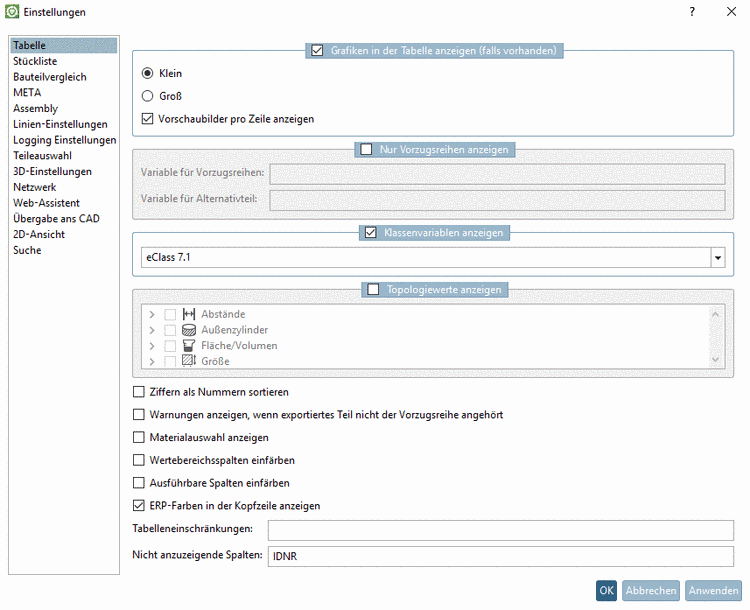Select the Groß radio button
Viewport: 750px width, 610px height.
[148, 97]
